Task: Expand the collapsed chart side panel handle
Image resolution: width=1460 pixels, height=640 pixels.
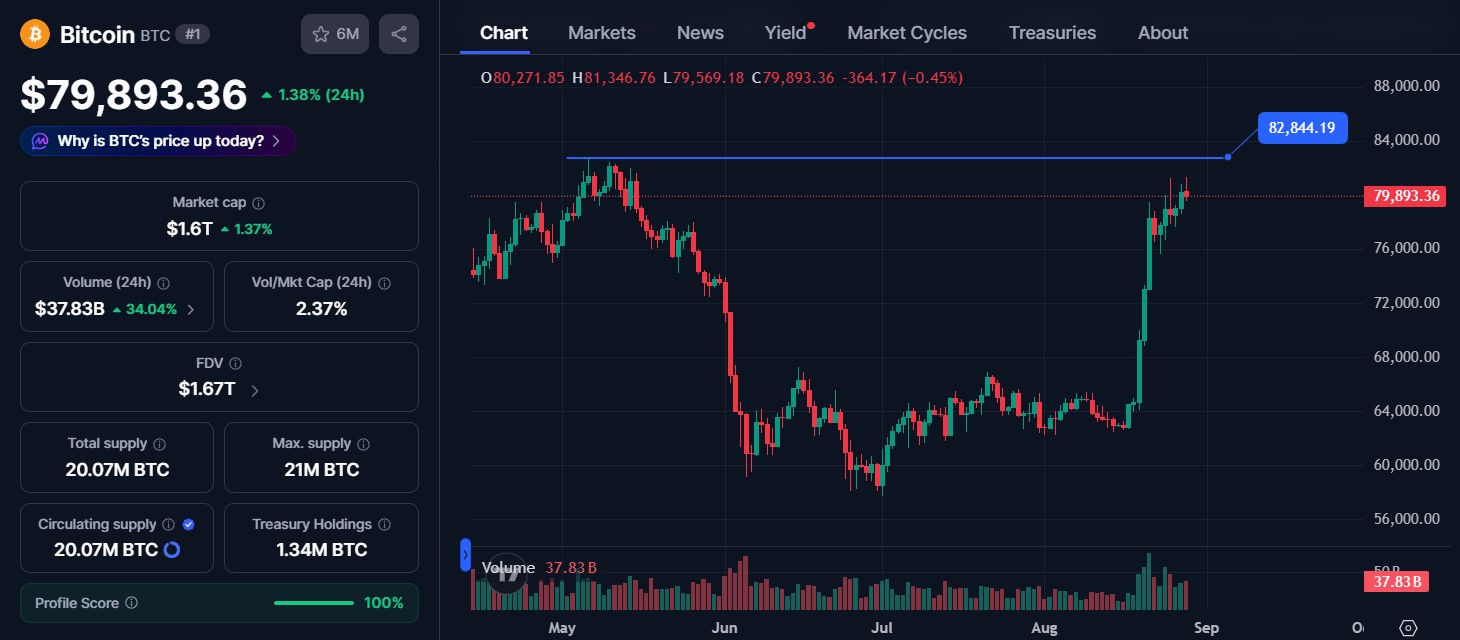Action: click(x=465, y=555)
